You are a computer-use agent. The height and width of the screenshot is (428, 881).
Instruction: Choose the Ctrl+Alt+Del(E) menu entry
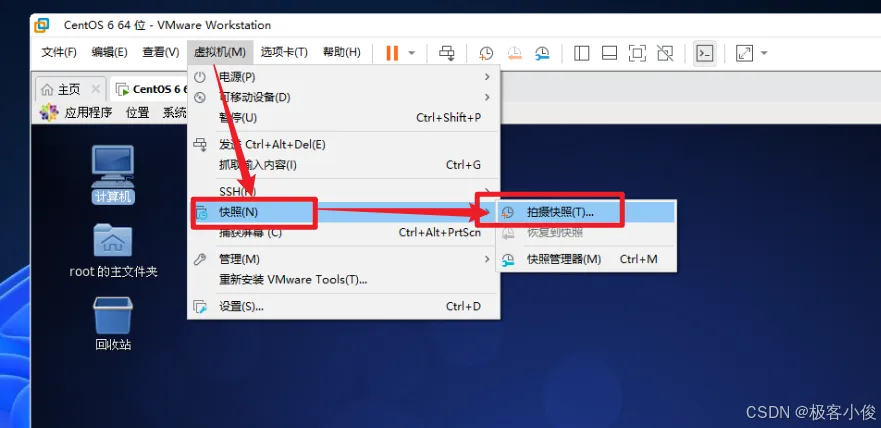coord(343,144)
